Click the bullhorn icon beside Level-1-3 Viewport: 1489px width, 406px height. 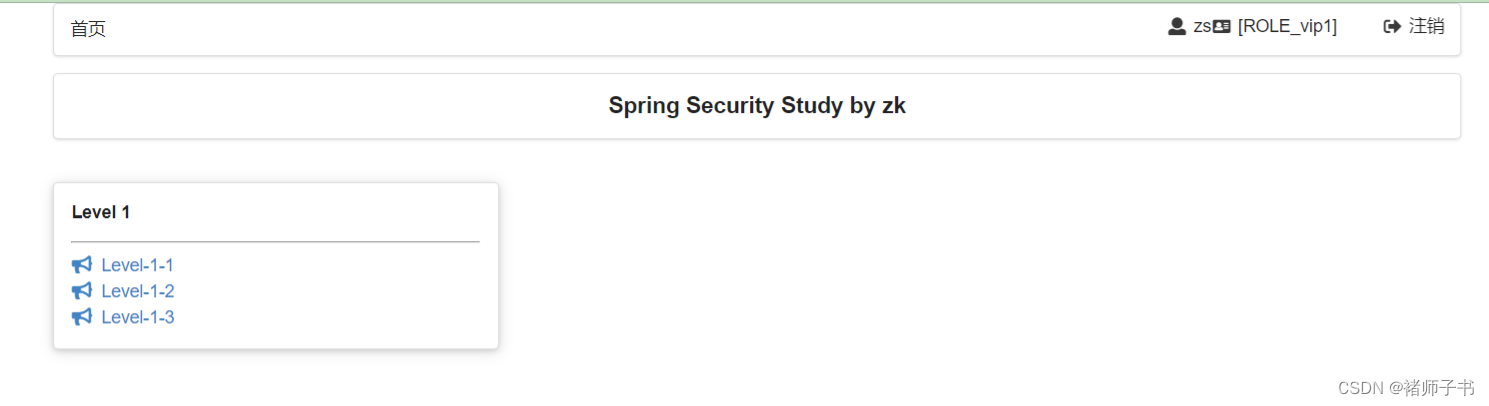pyautogui.click(x=82, y=317)
